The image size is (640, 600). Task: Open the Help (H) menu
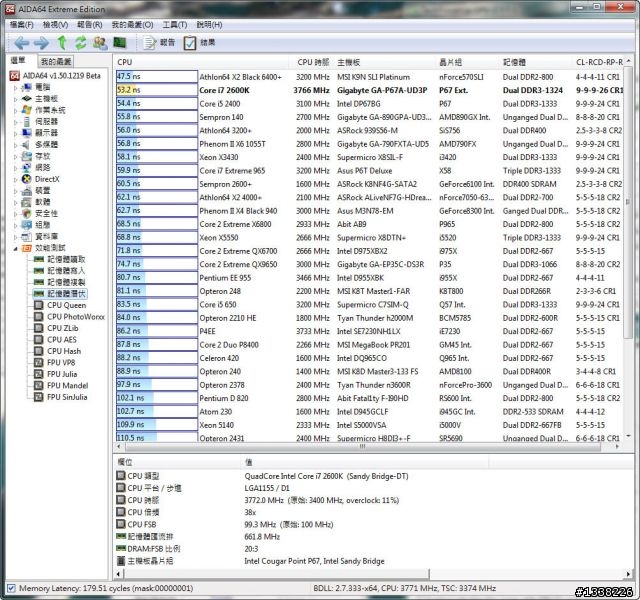click(209, 25)
